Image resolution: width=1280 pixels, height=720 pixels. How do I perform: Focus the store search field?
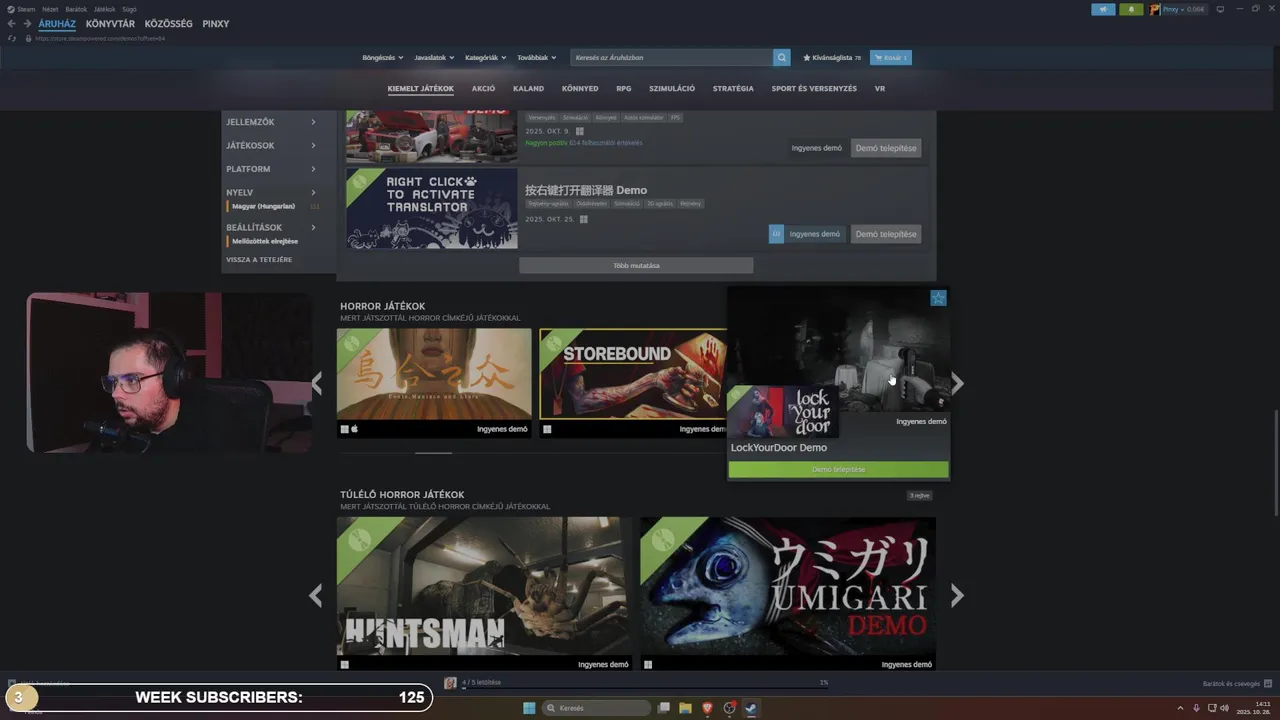pos(672,58)
